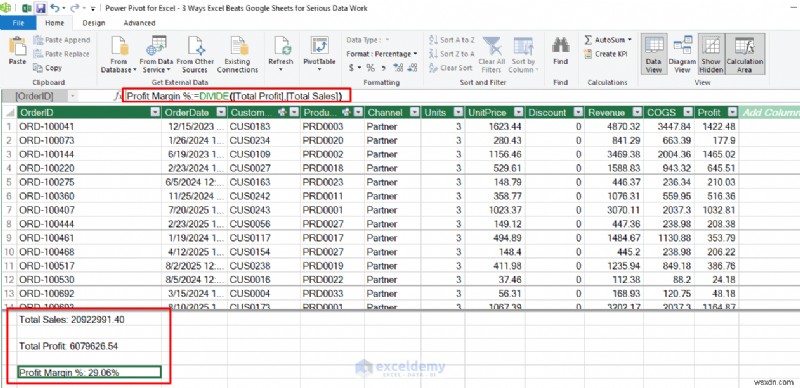The width and height of the screenshot is (800, 388).
Task: Click the formula bar with DIVIDE formula
Action: [x=236, y=95]
